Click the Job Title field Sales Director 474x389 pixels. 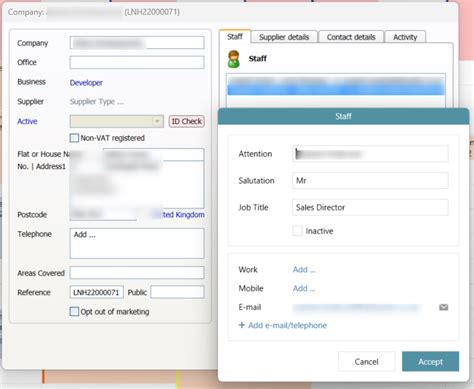[x=370, y=207]
